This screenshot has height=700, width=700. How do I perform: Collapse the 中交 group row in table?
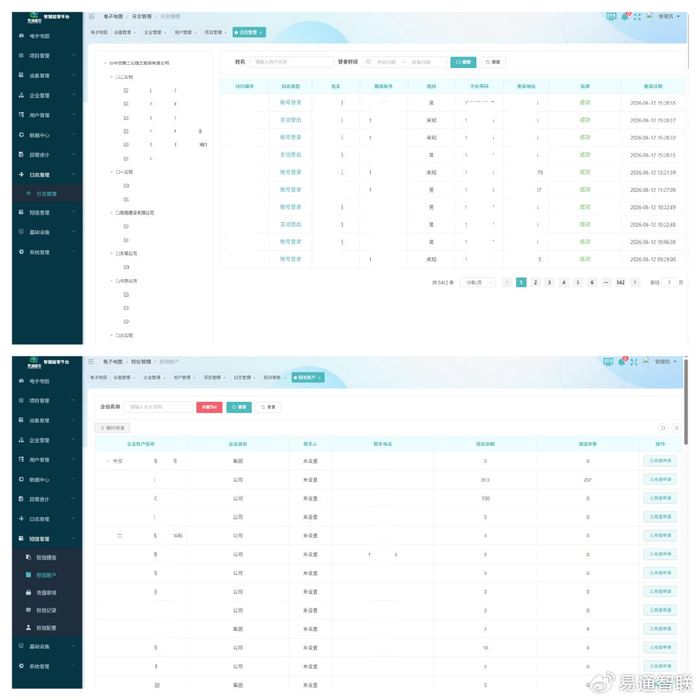[x=108, y=461]
